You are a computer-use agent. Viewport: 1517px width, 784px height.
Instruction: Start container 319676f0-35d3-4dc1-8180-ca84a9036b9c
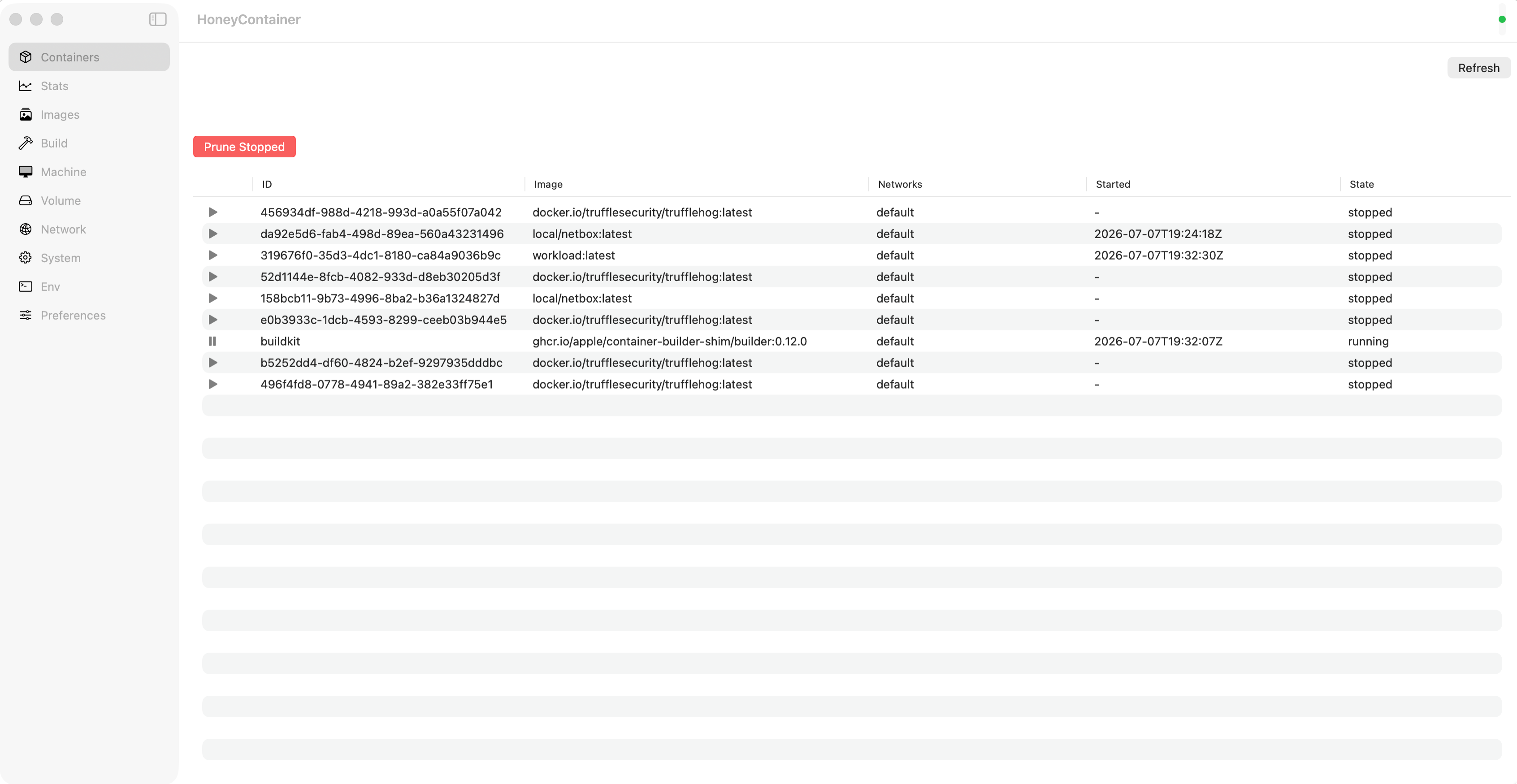[212, 255]
